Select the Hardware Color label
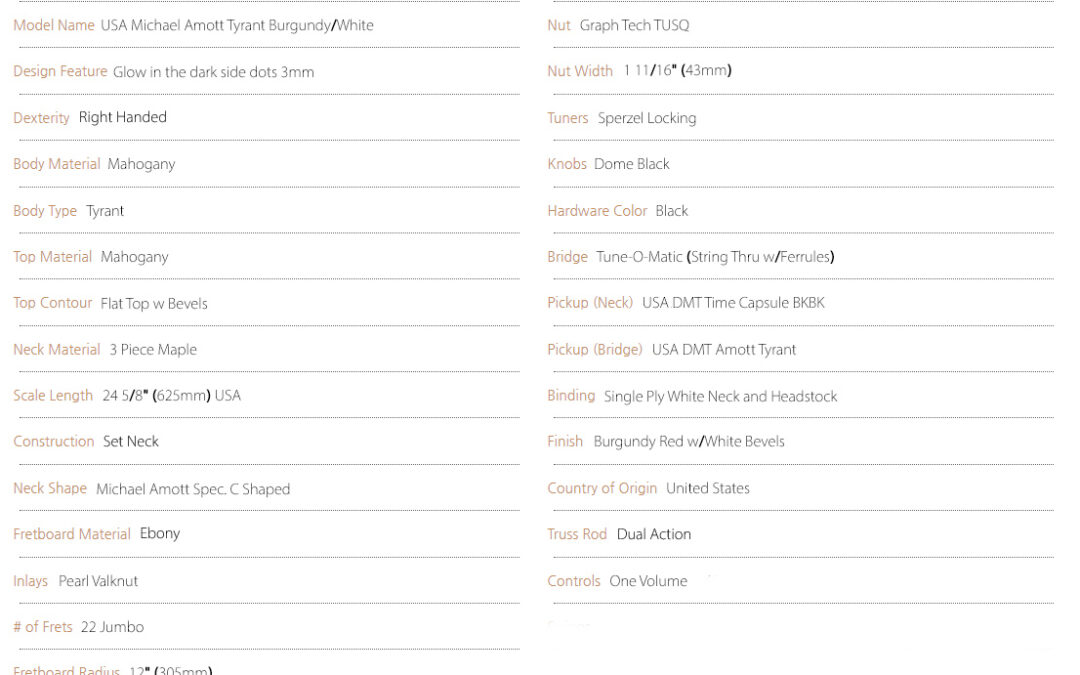This screenshot has width=1080, height=675. (597, 211)
